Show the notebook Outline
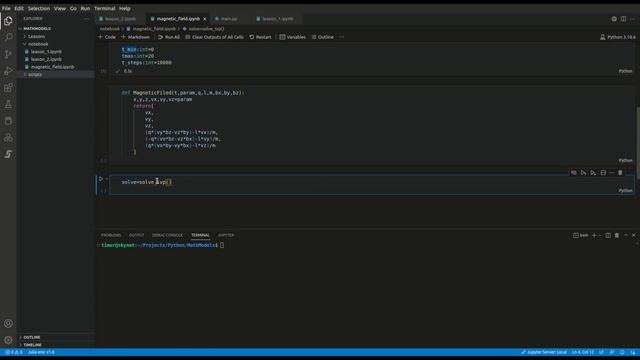640x360 pixels. [x=322, y=37]
